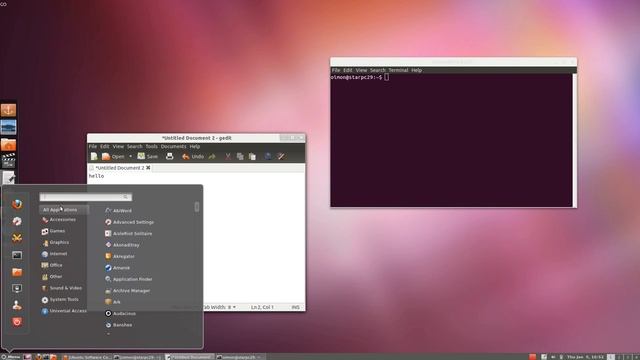Viewport: 640px width, 360px height.
Task: Launch Audacious from the application list
Action: (120, 313)
